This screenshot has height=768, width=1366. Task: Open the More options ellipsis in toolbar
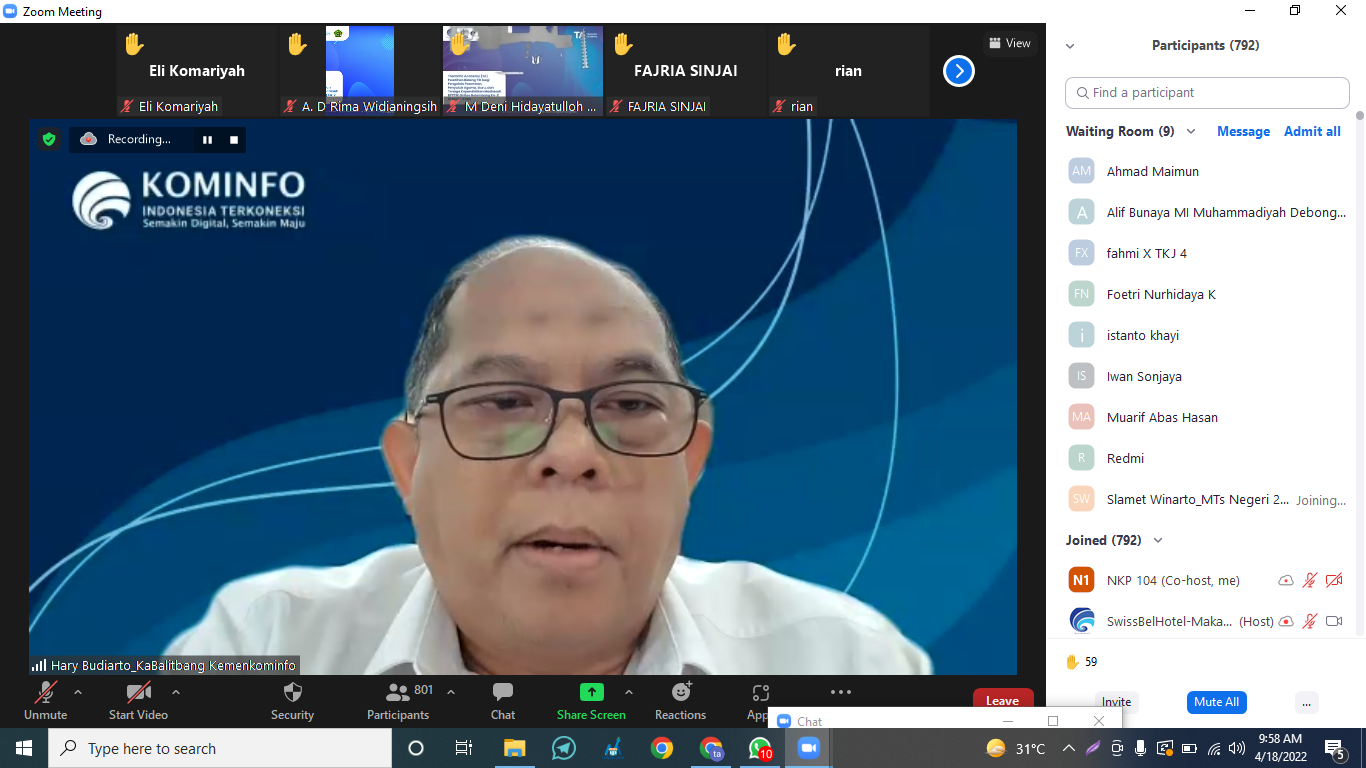pos(840,692)
